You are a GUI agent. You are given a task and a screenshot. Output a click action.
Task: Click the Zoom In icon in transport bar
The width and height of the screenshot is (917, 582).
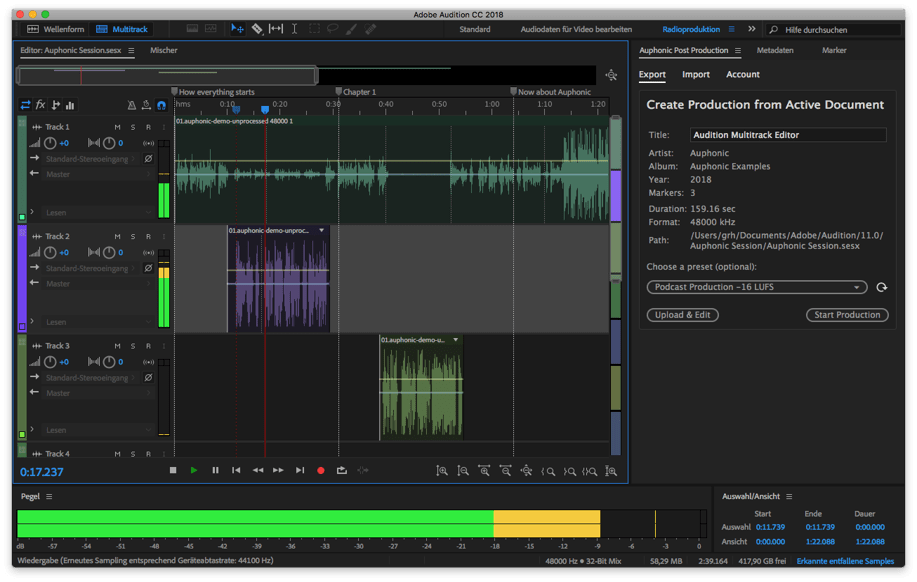coord(444,470)
